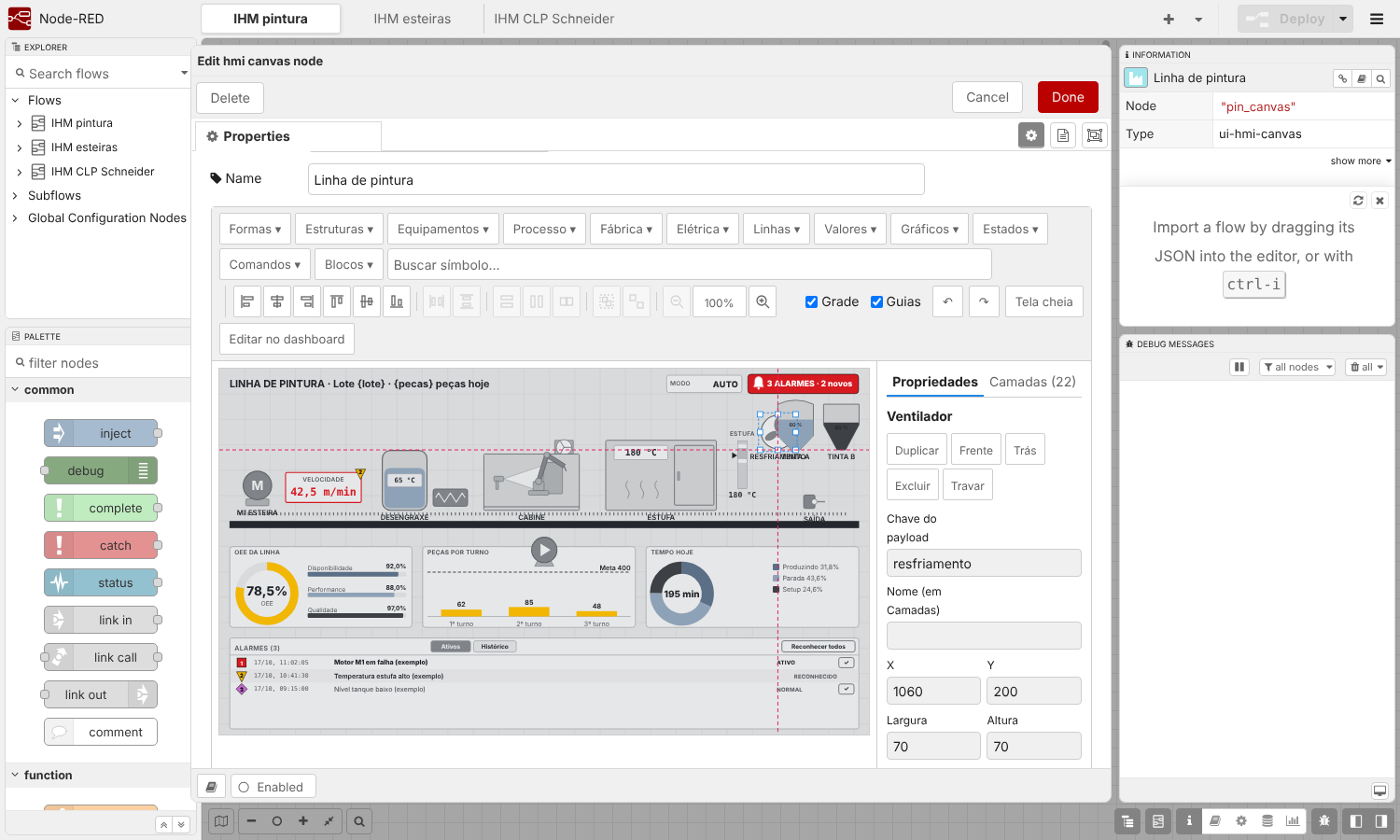Toggle the node Enabled state button
The height and width of the screenshot is (840, 1400).
point(273,787)
